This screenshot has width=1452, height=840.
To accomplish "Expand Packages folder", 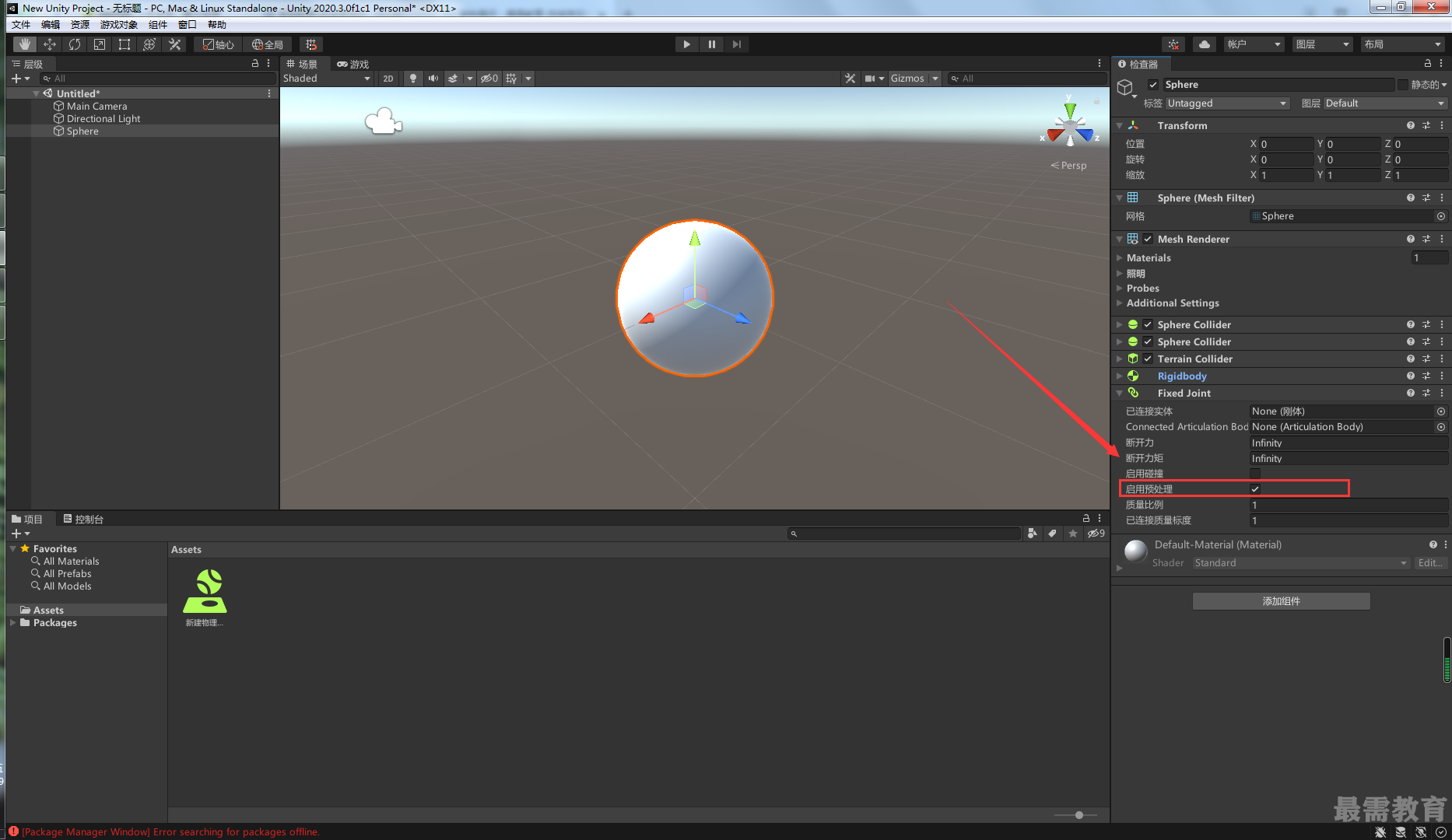I will coord(12,623).
